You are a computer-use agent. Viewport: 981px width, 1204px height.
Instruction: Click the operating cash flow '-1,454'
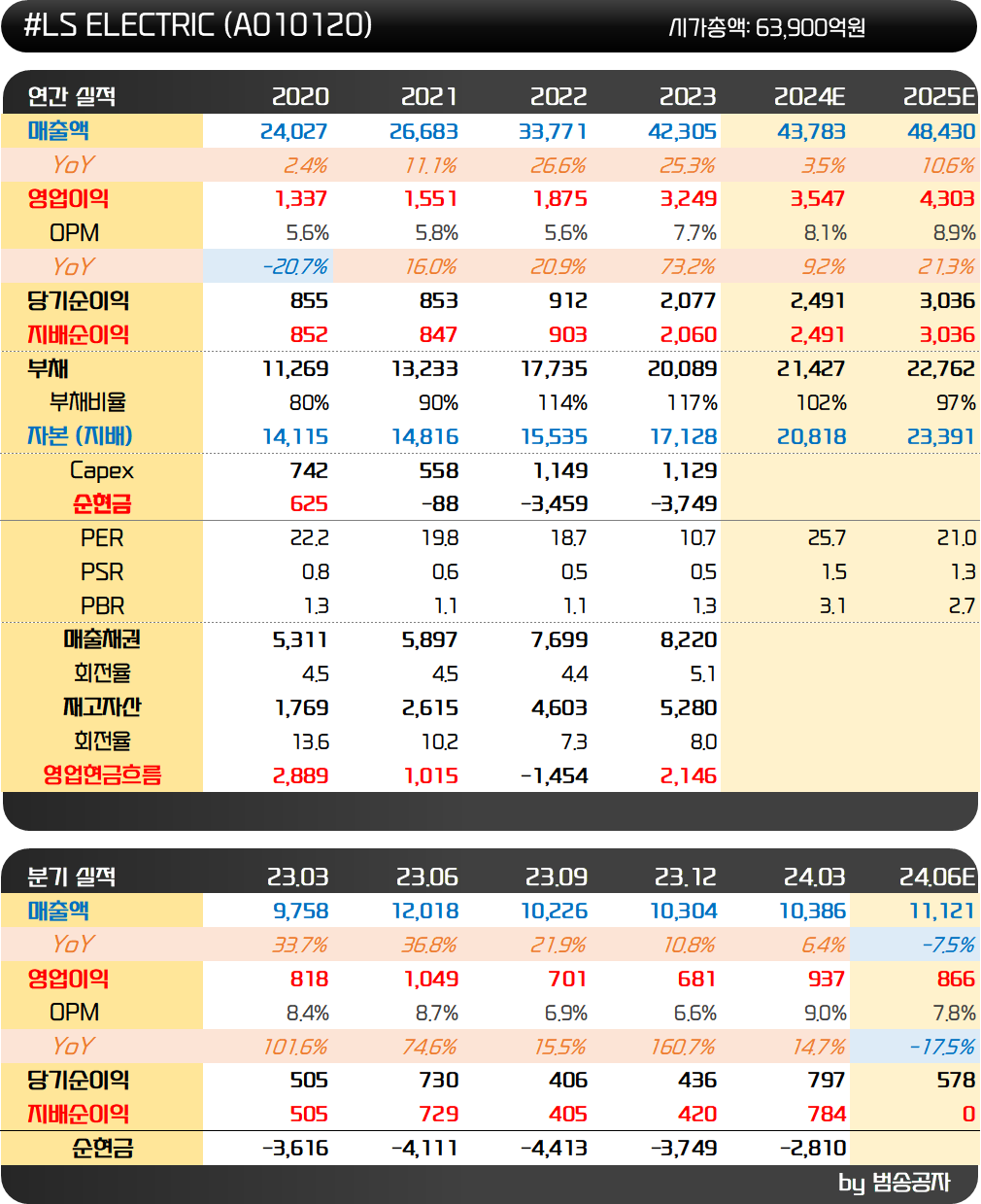(x=554, y=775)
